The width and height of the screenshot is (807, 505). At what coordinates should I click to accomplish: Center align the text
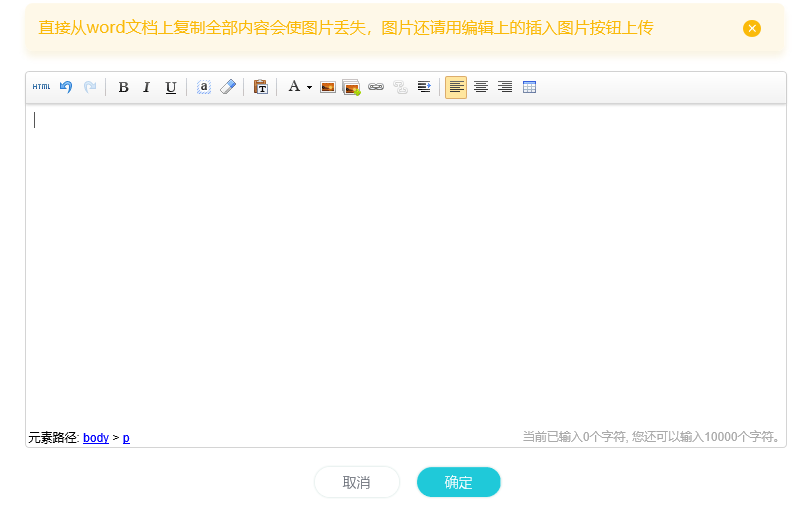pyautogui.click(x=481, y=87)
